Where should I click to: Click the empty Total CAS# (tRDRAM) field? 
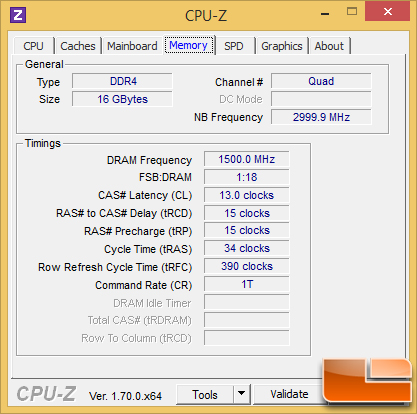coord(247,320)
